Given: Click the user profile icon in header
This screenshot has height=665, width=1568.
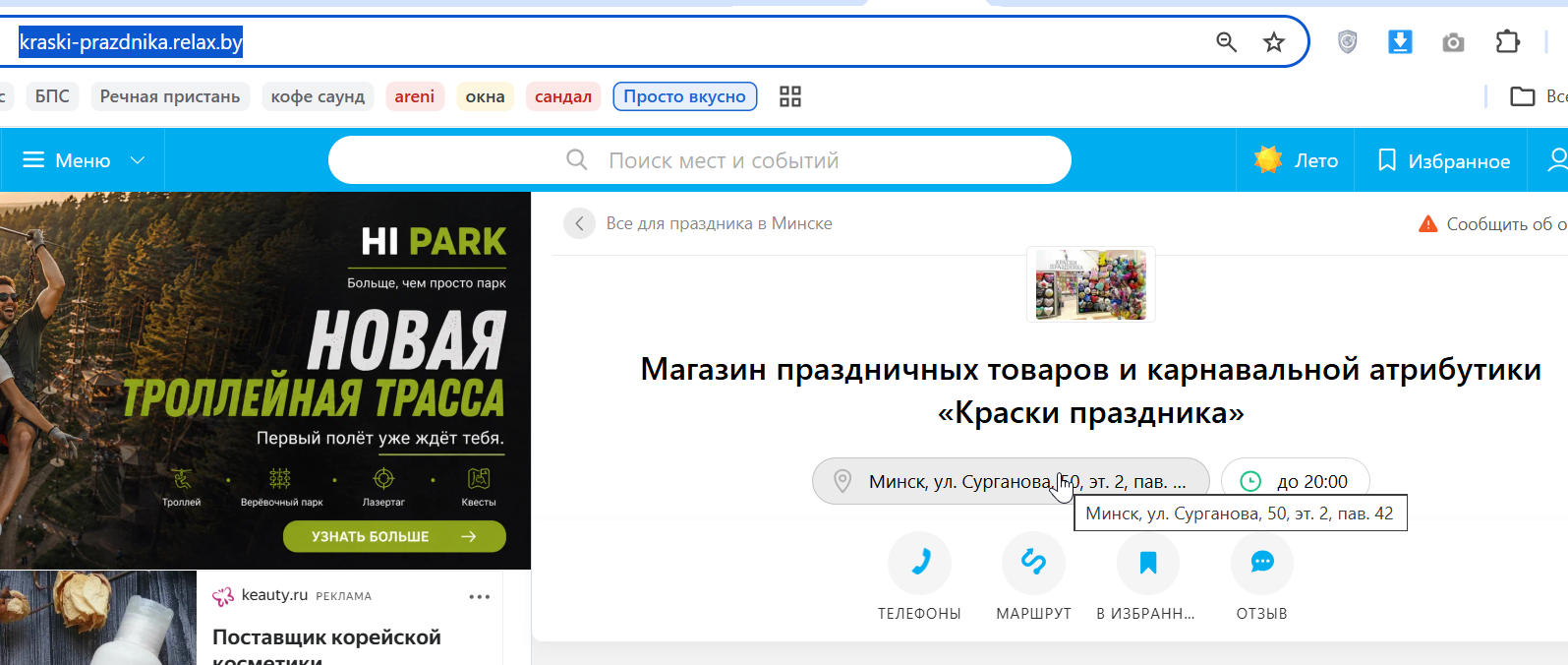Looking at the screenshot, I should [x=1557, y=159].
